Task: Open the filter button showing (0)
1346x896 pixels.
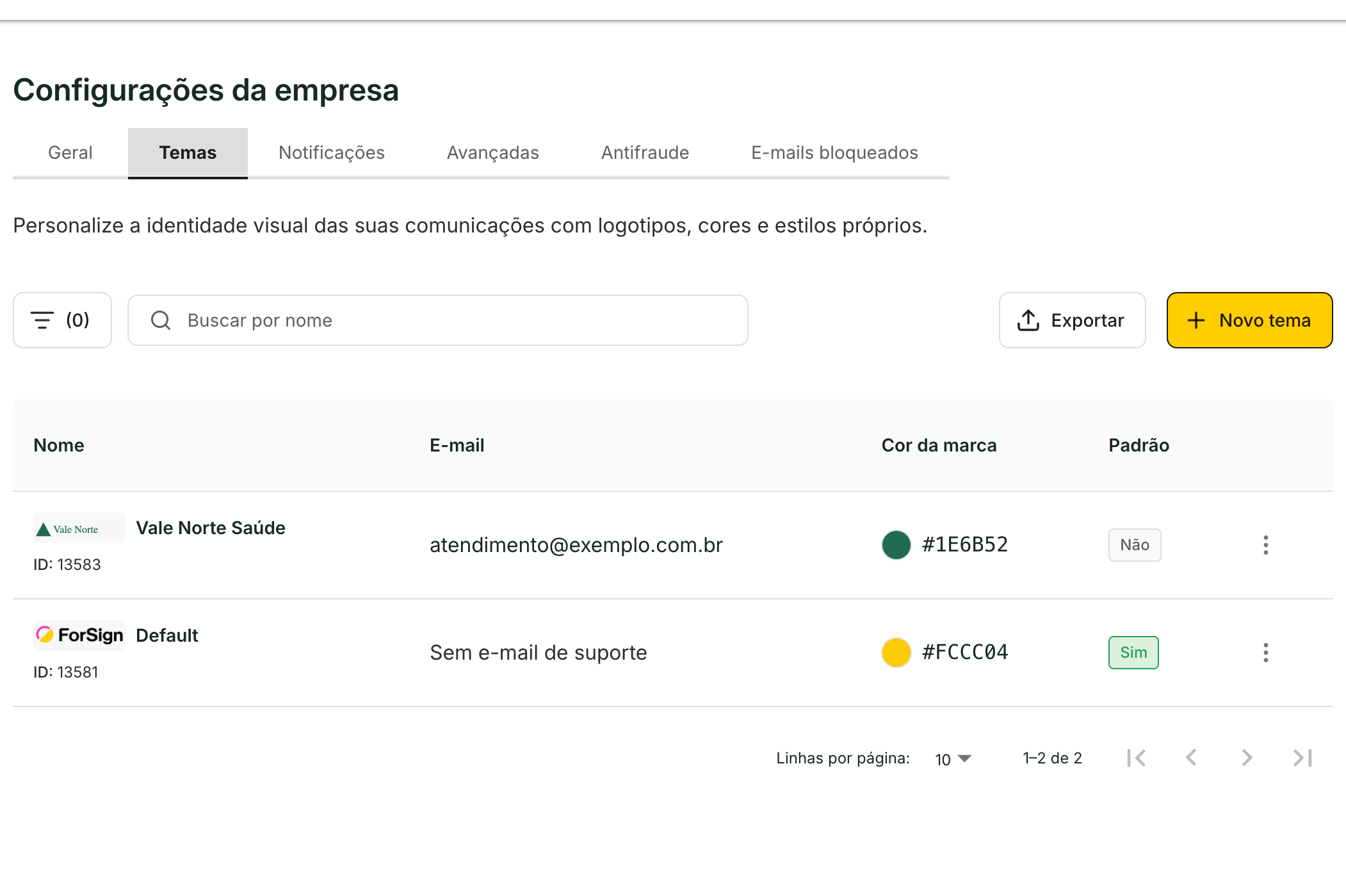Action: (x=62, y=320)
